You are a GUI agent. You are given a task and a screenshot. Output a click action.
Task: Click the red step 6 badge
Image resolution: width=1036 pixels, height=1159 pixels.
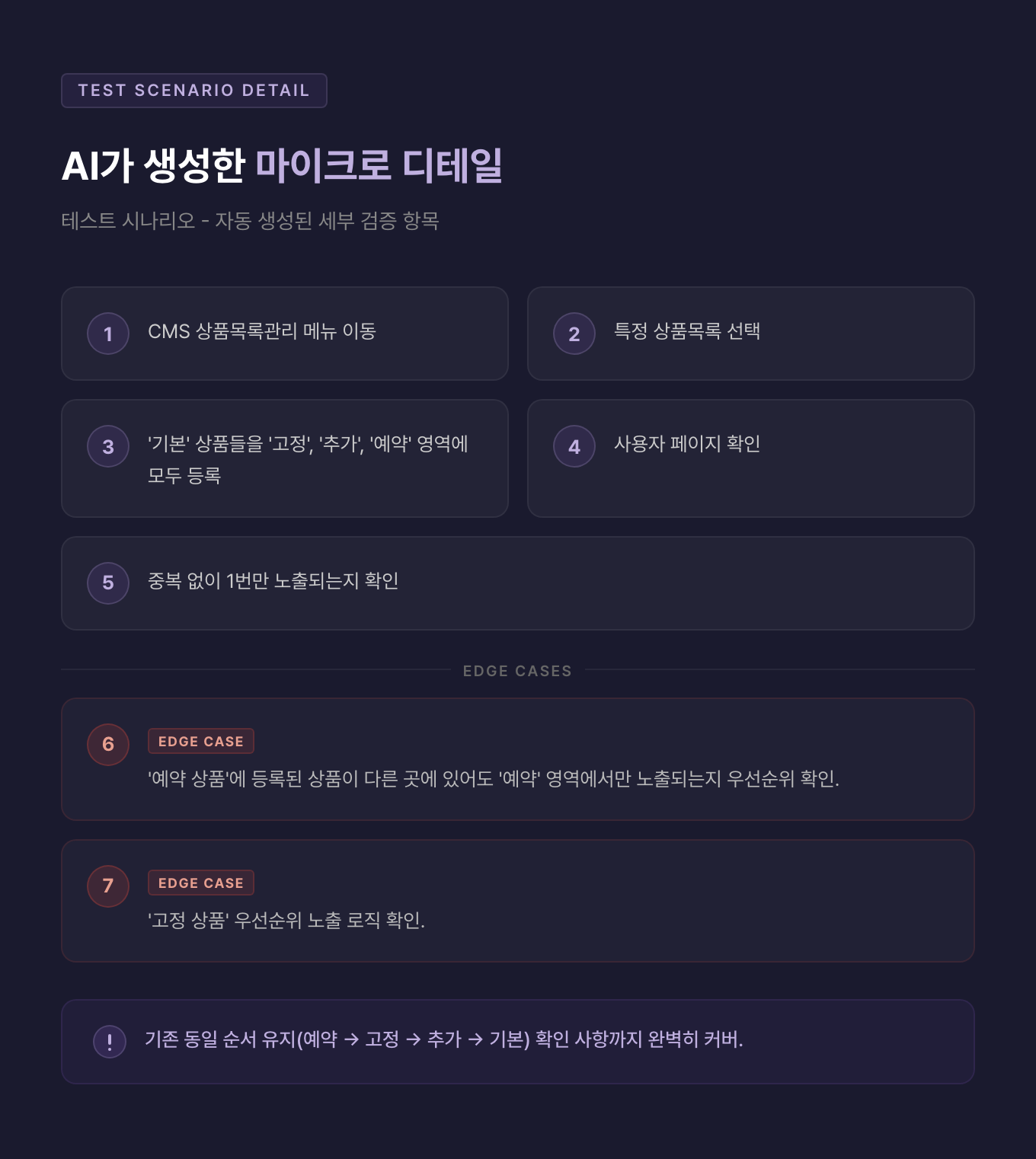point(108,745)
